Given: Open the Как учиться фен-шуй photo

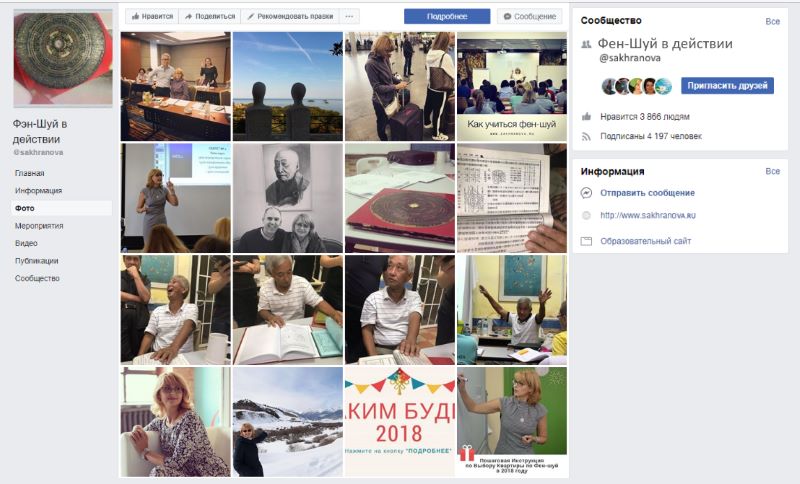Looking at the screenshot, I should pos(512,86).
